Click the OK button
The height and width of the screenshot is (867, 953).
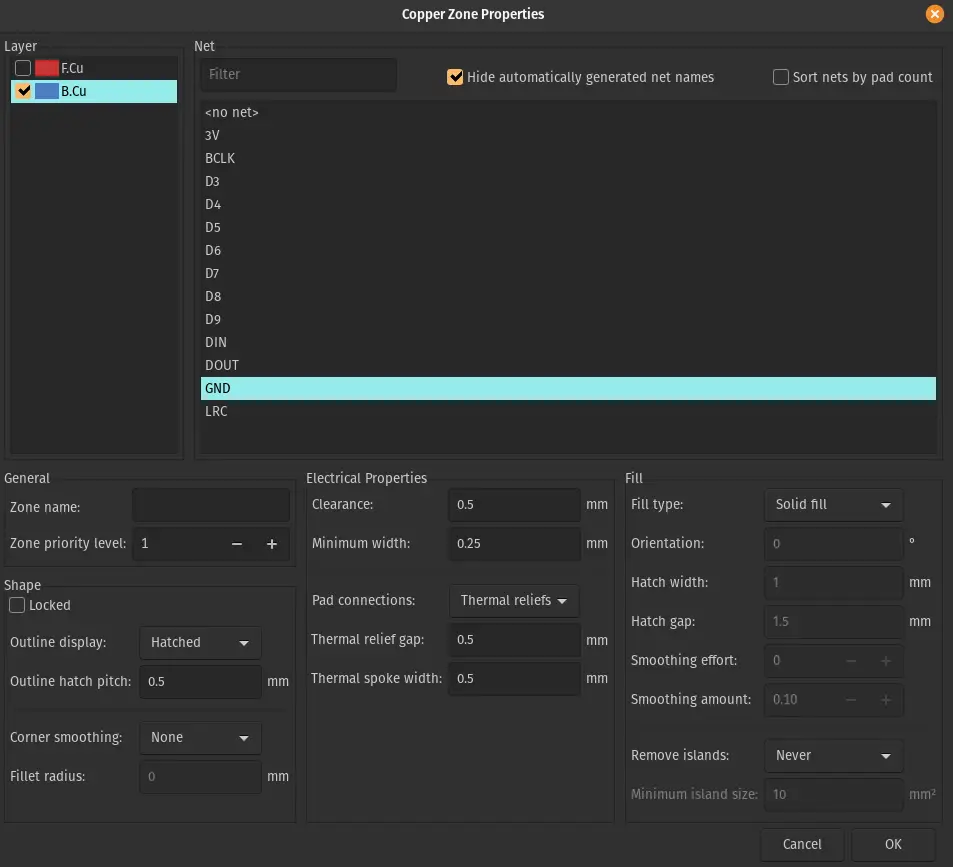pyautogui.click(x=893, y=844)
